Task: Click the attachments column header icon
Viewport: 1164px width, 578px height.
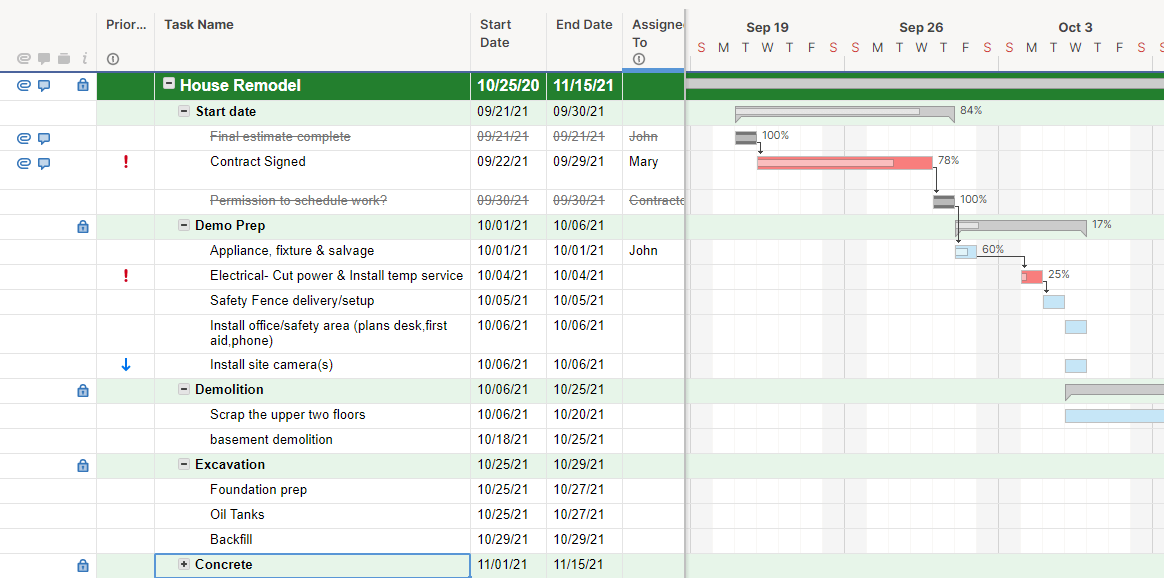Action: 24,59
